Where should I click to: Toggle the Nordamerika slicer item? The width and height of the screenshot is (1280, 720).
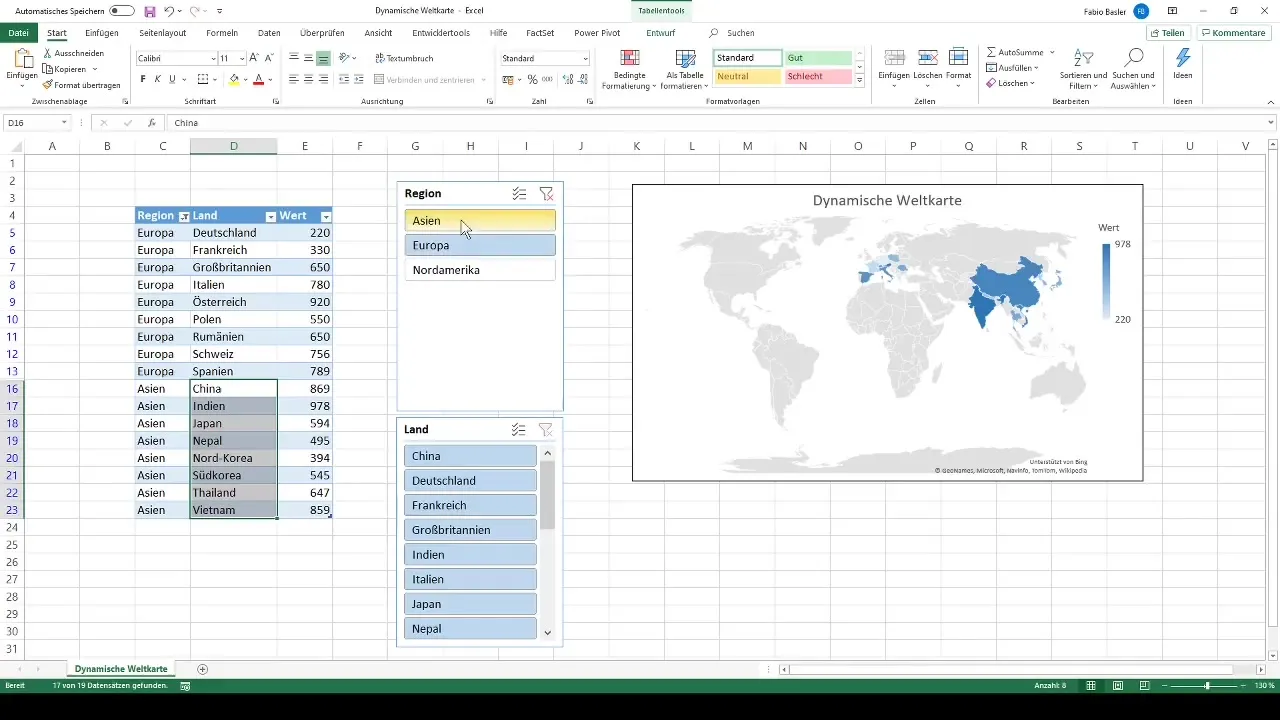tap(480, 270)
